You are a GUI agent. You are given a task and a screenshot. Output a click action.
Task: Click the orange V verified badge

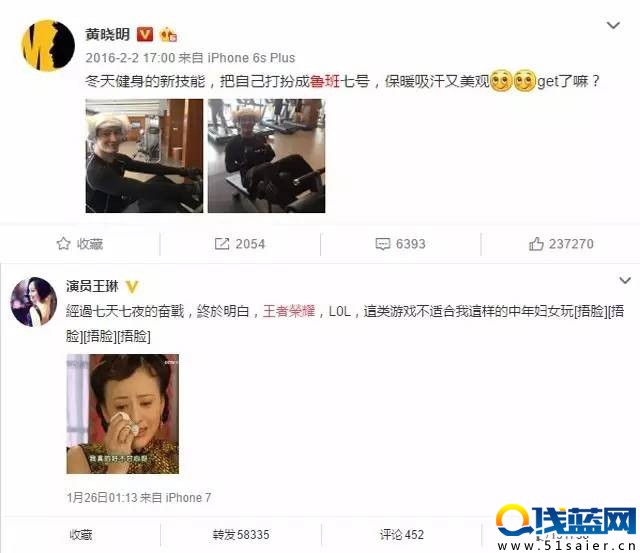(x=145, y=34)
